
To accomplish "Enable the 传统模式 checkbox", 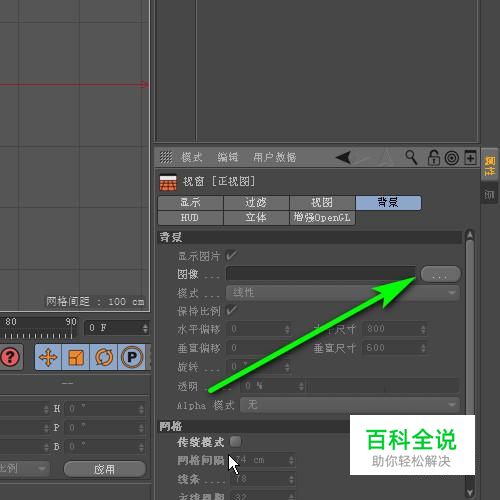I will point(235,442).
